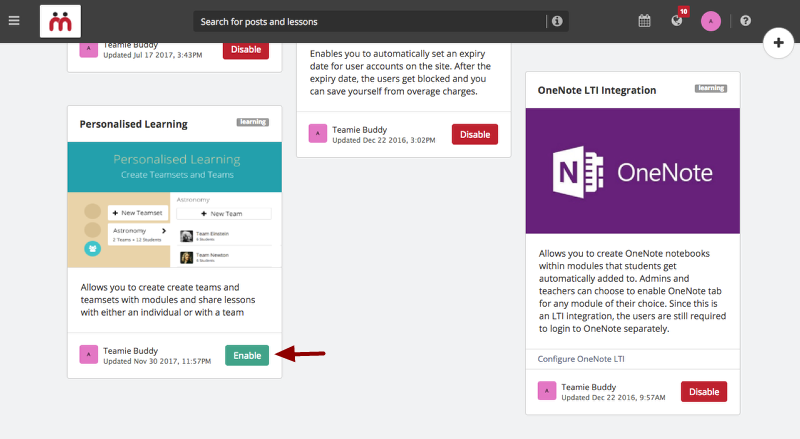The height and width of the screenshot is (439, 800).
Task: Click Teamie Buddy avatar on OneNote card
Action: coord(547,391)
